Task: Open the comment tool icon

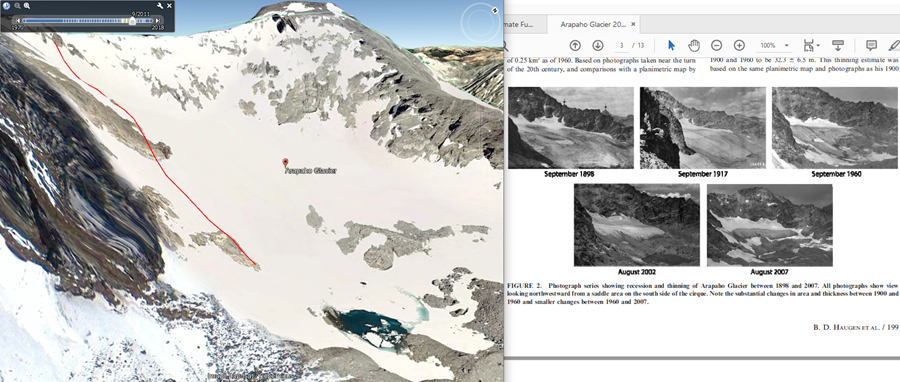Action: (871, 45)
